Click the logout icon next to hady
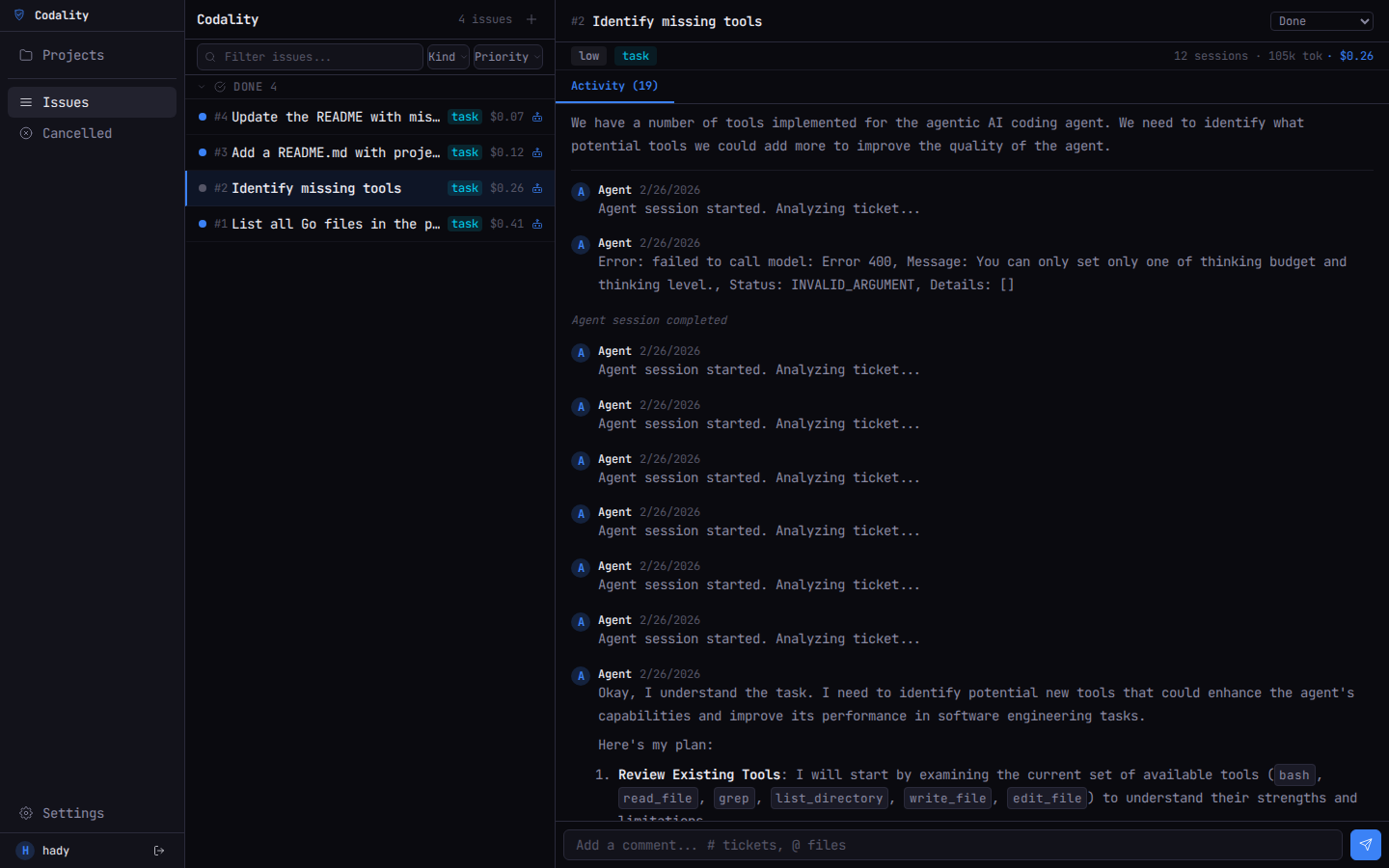Image resolution: width=1389 pixels, height=868 pixels. click(158, 851)
